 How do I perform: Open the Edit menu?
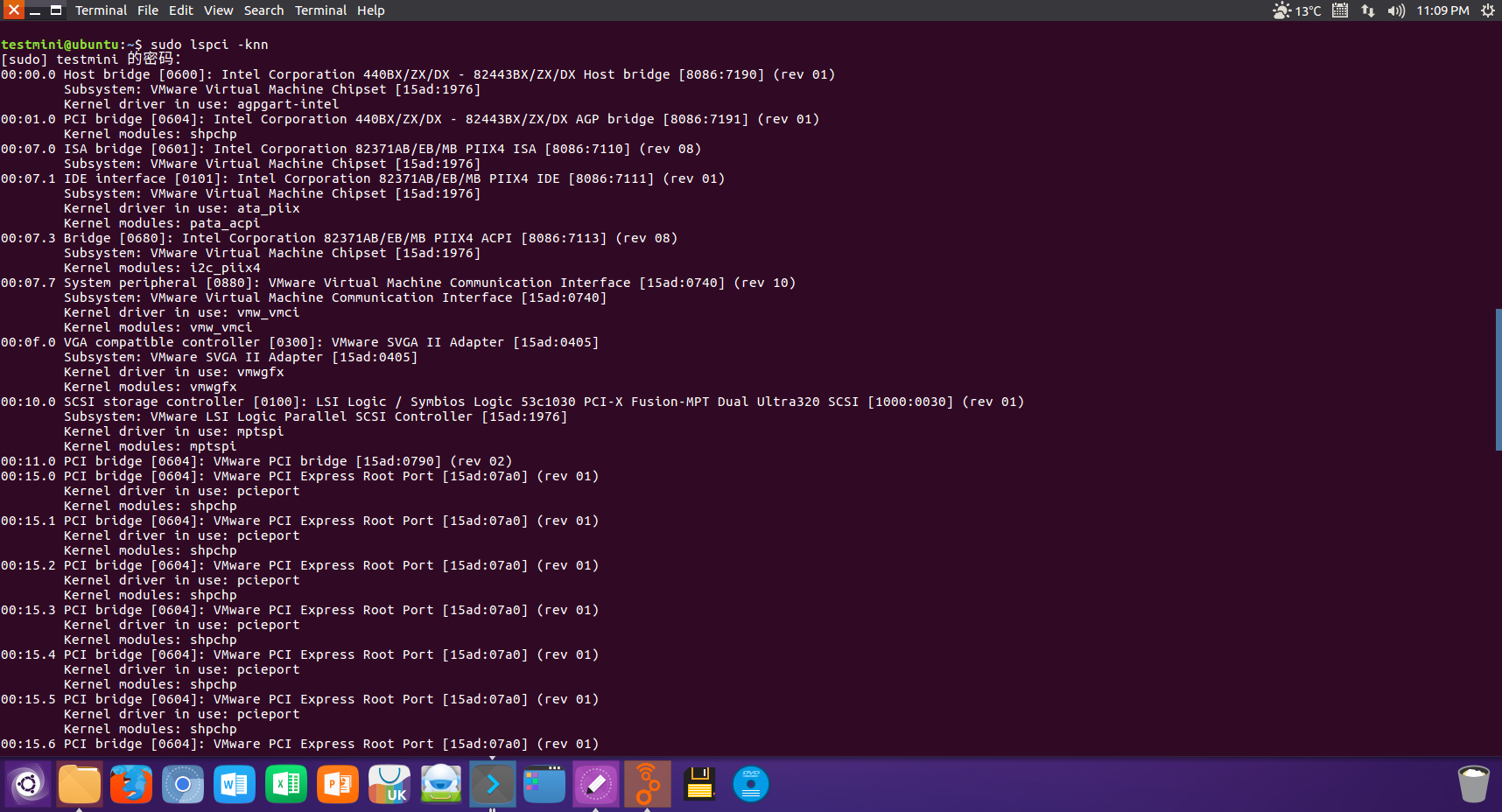(181, 10)
